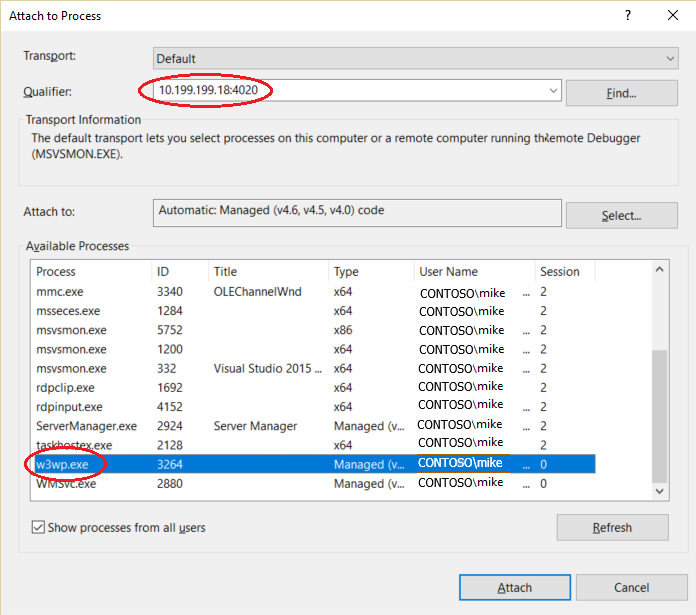This screenshot has height=615, width=696.
Task: Select the w3wp.exe process row
Action: click(x=313, y=464)
